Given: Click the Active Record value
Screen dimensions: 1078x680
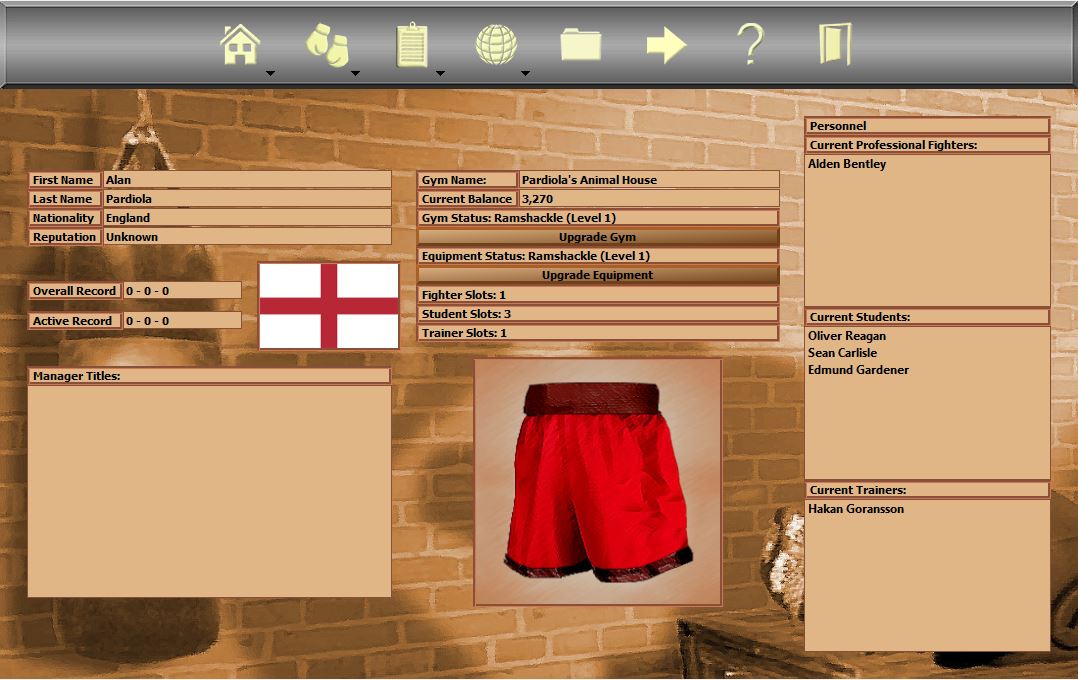Looking at the screenshot, I should (182, 321).
